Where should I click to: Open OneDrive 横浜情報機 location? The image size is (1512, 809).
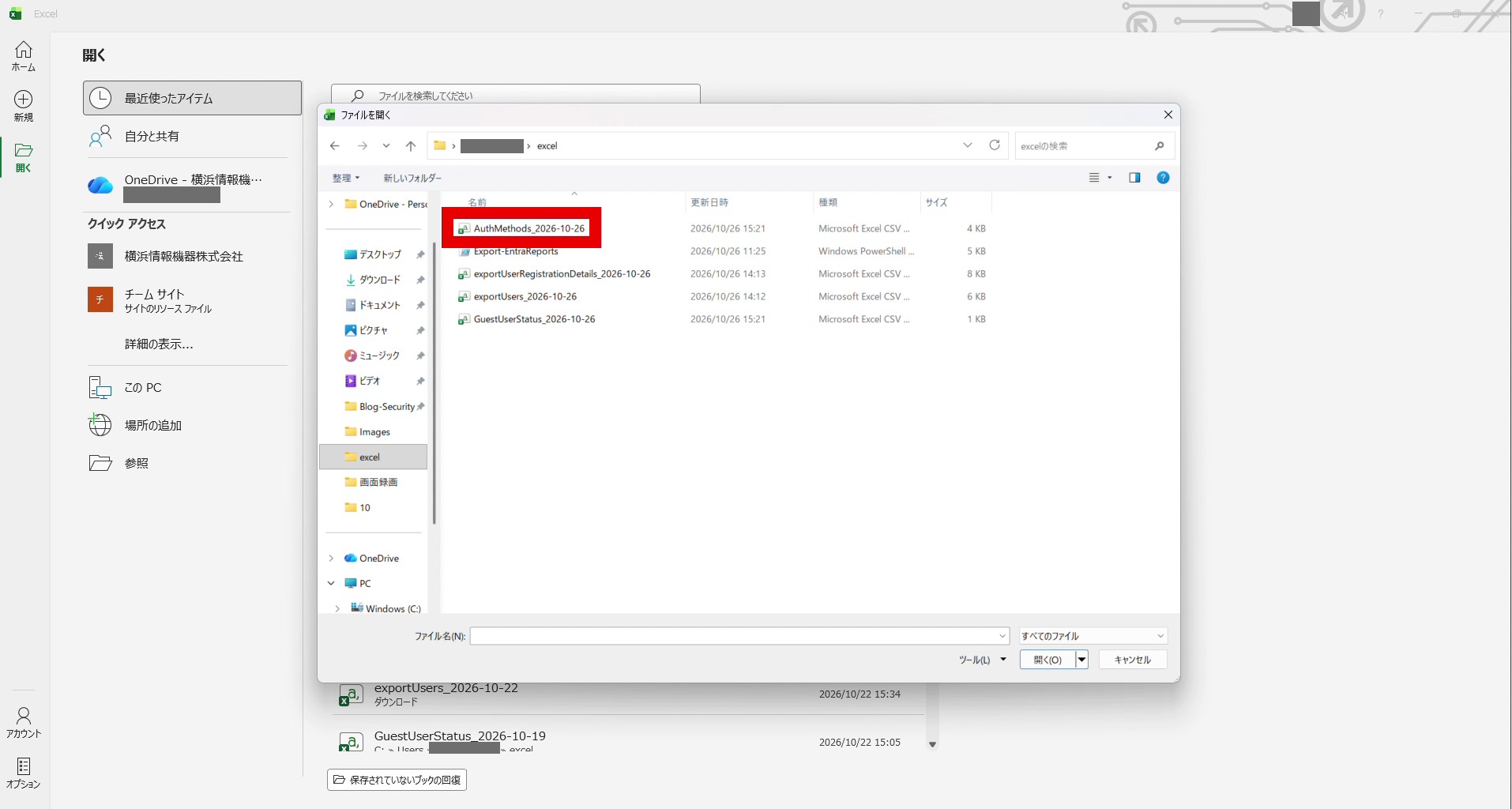(x=193, y=186)
